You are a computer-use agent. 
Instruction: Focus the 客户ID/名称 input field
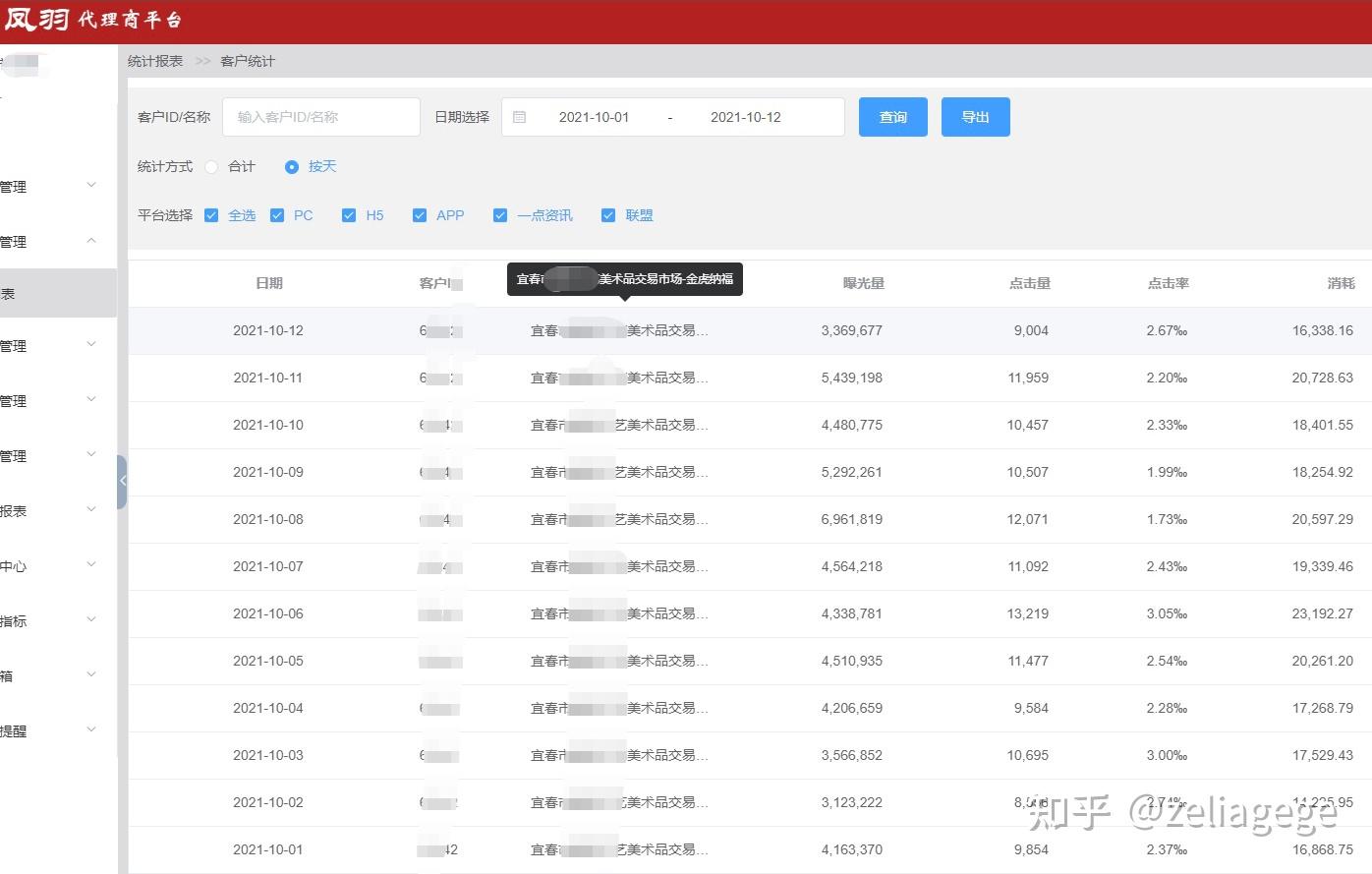(x=321, y=117)
